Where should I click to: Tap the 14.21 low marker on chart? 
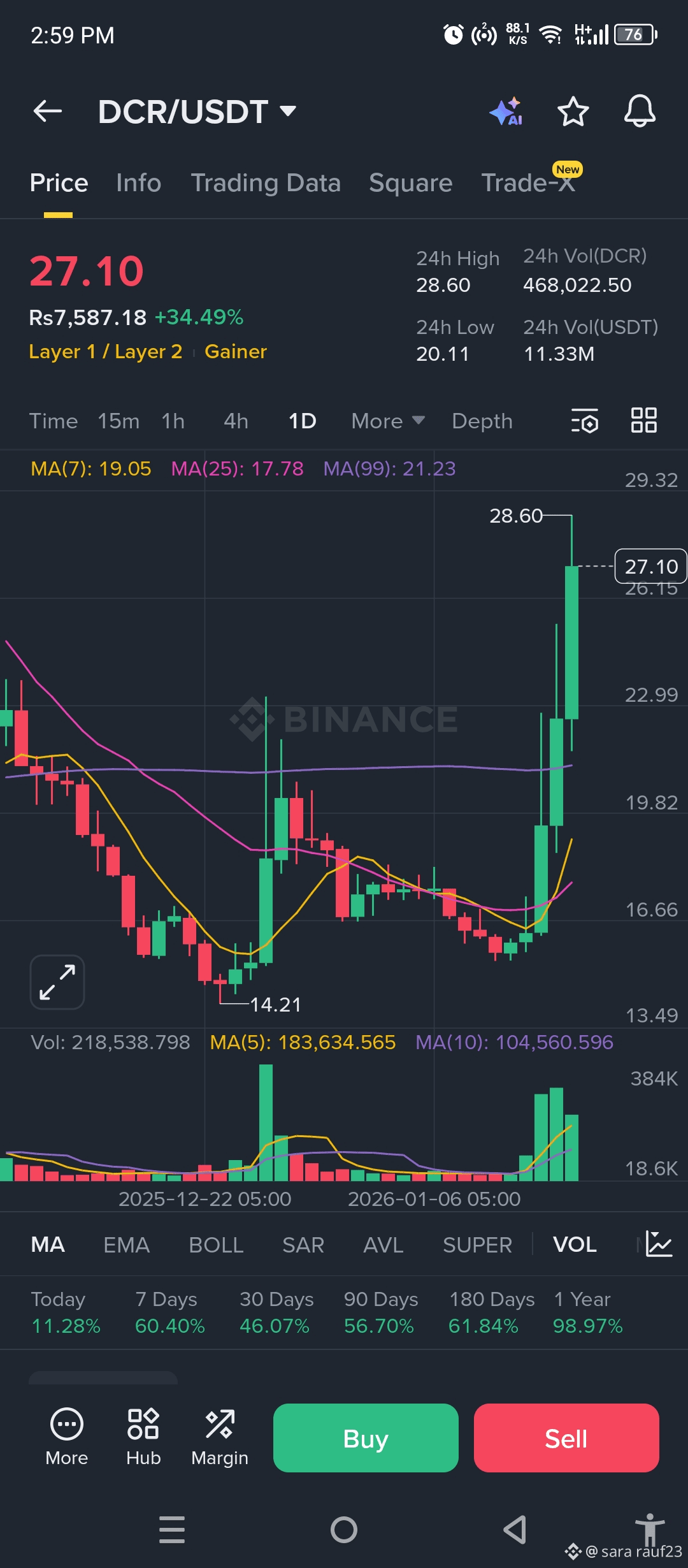pyautogui.click(x=275, y=1005)
